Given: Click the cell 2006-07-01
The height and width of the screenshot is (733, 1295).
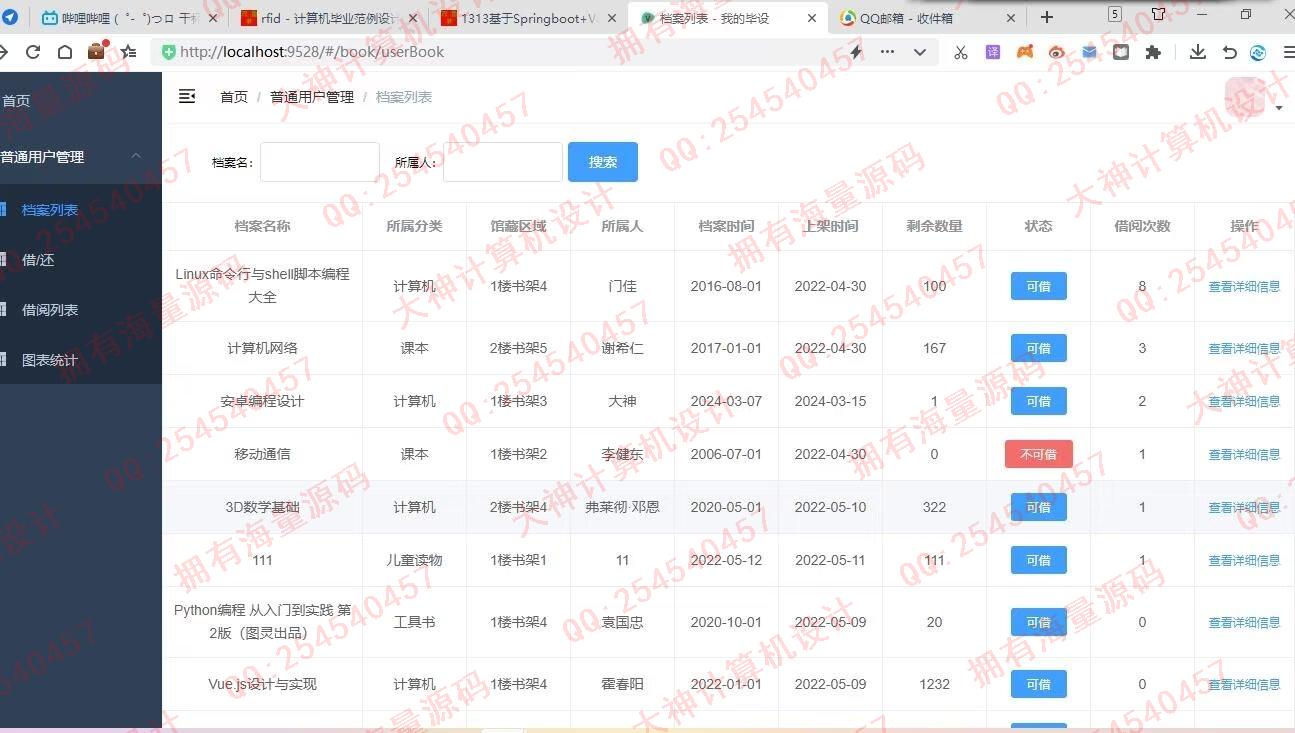Looking at the screenshot, I should pyautogui.click(x=726, y=454).
